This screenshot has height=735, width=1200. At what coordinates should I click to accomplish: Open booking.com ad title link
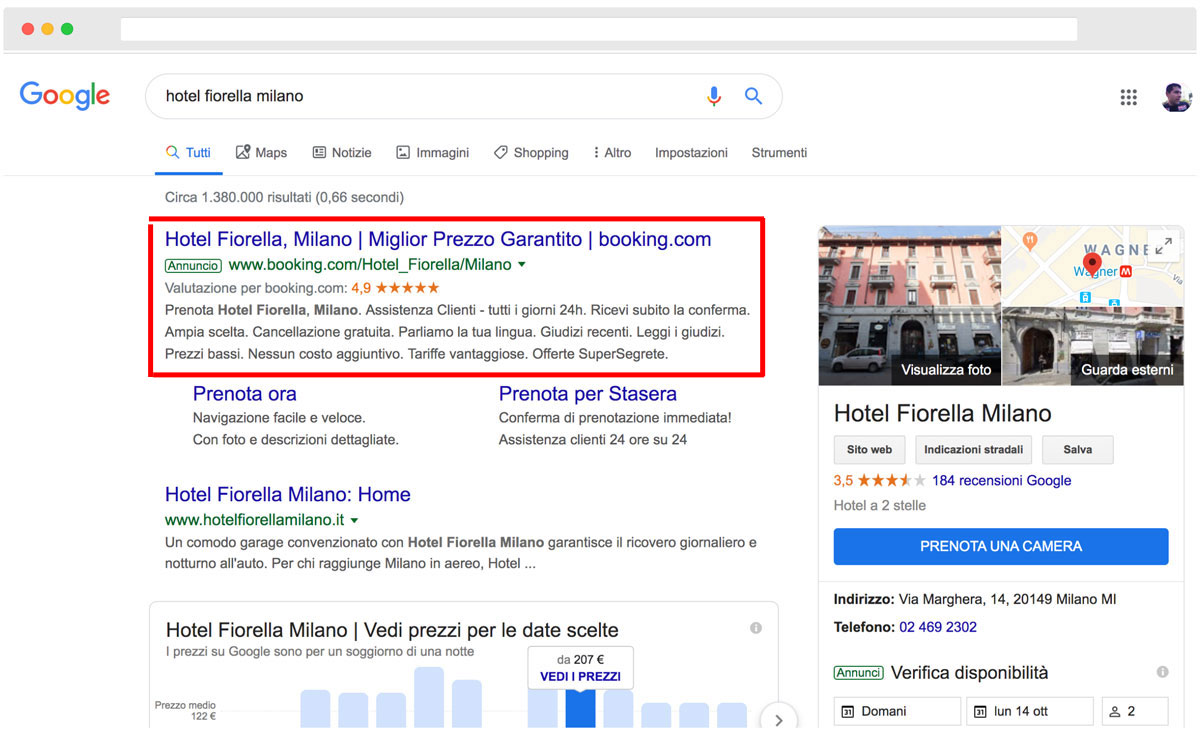438,240
